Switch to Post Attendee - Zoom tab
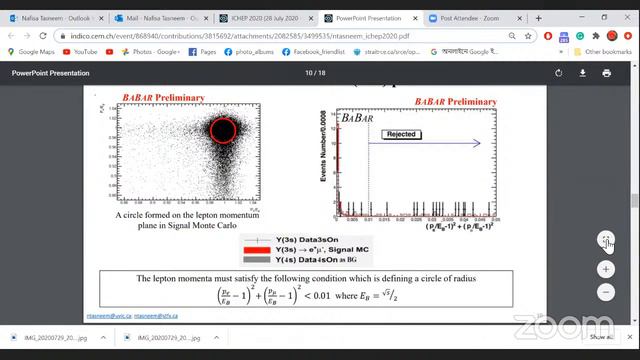This screenshot has height=360, width=640. [x=469, y=18]
